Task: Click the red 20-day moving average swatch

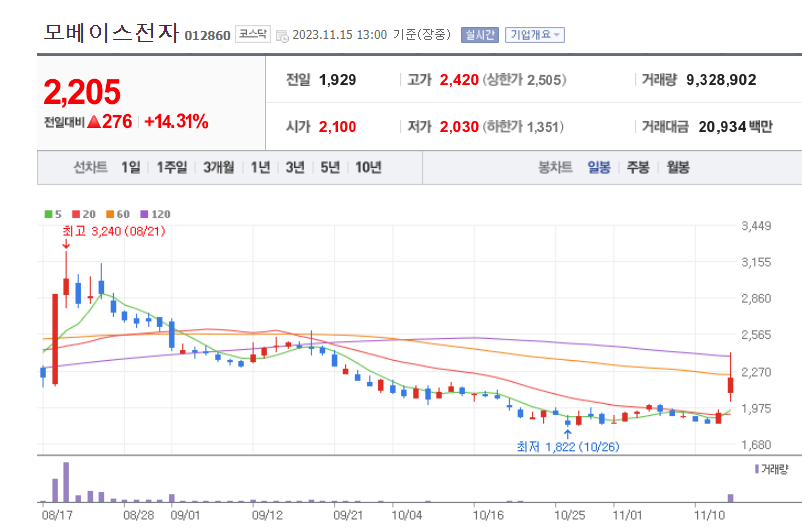Action: click(x=76, y=214)
